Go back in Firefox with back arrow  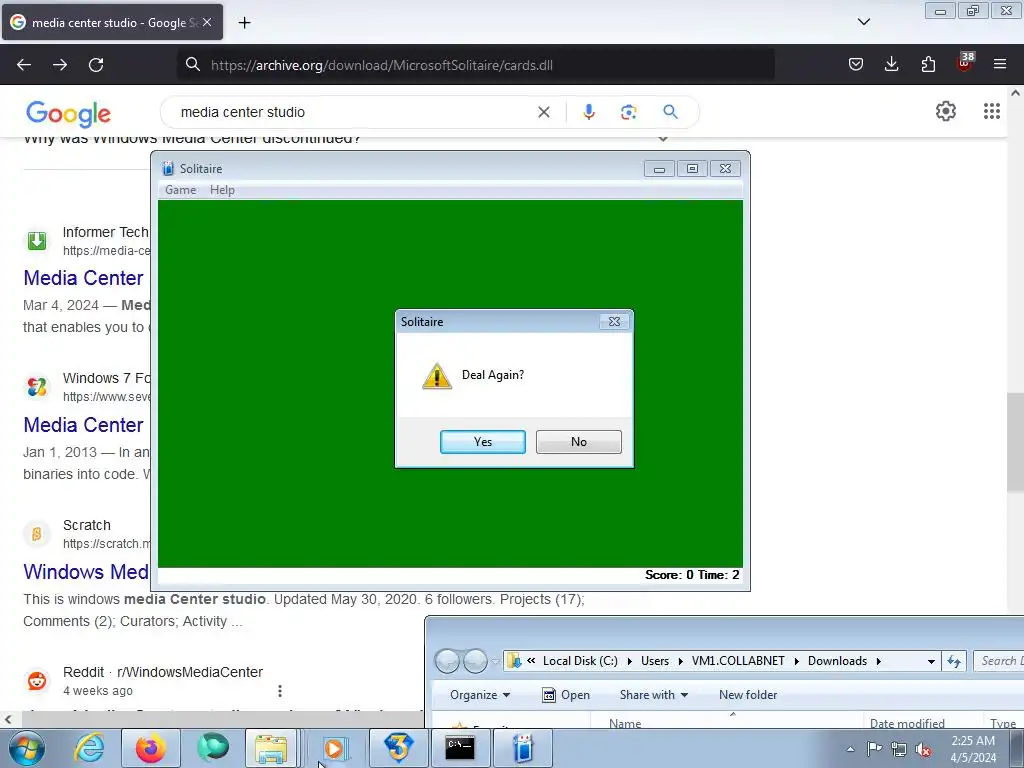[x=24, y=65]
